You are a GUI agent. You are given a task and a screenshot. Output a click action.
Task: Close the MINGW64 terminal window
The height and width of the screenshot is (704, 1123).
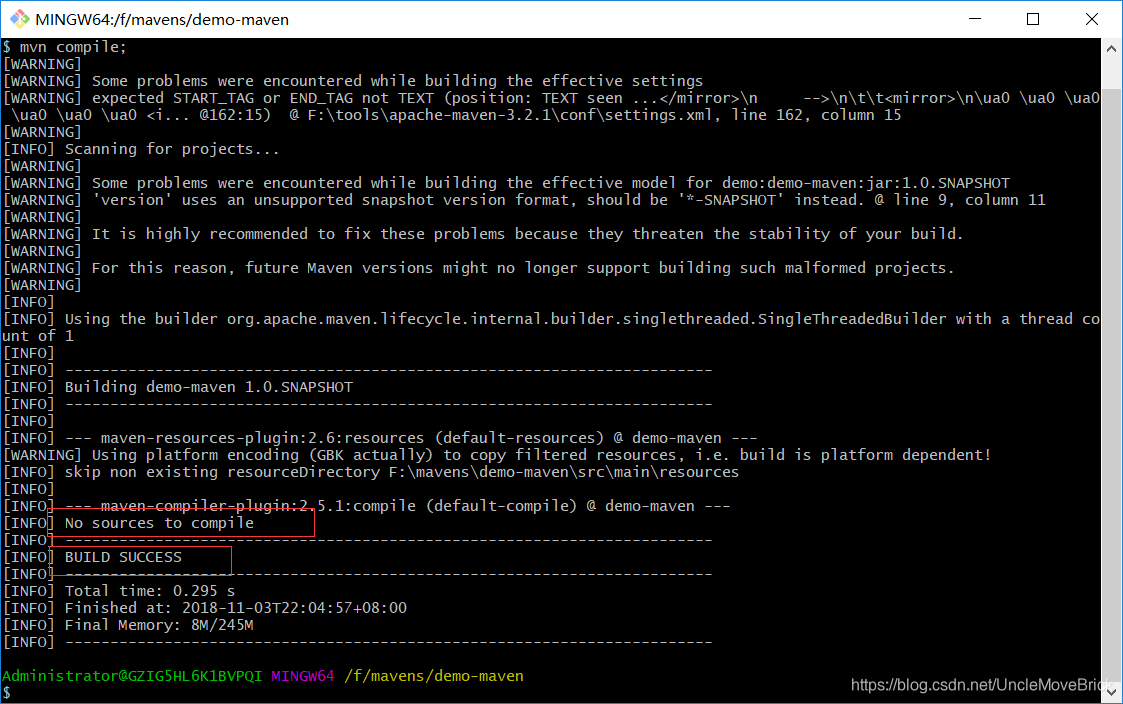pyautogui.click(x=1091, y=19)
